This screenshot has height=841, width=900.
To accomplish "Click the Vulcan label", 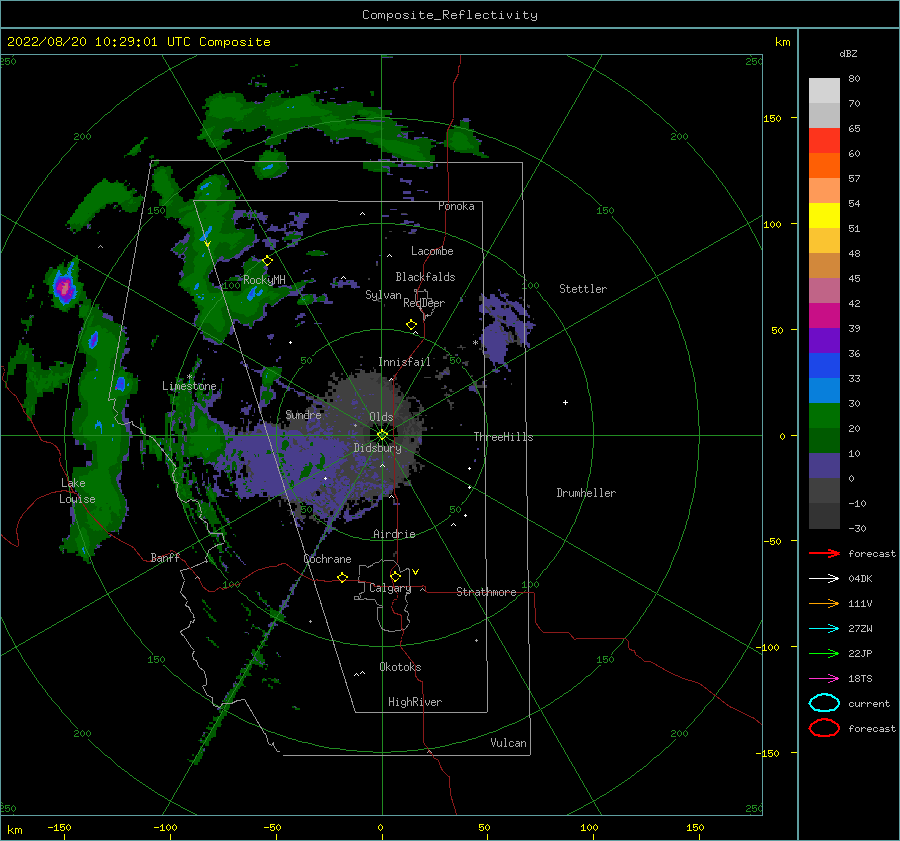I will click(508, 743).
